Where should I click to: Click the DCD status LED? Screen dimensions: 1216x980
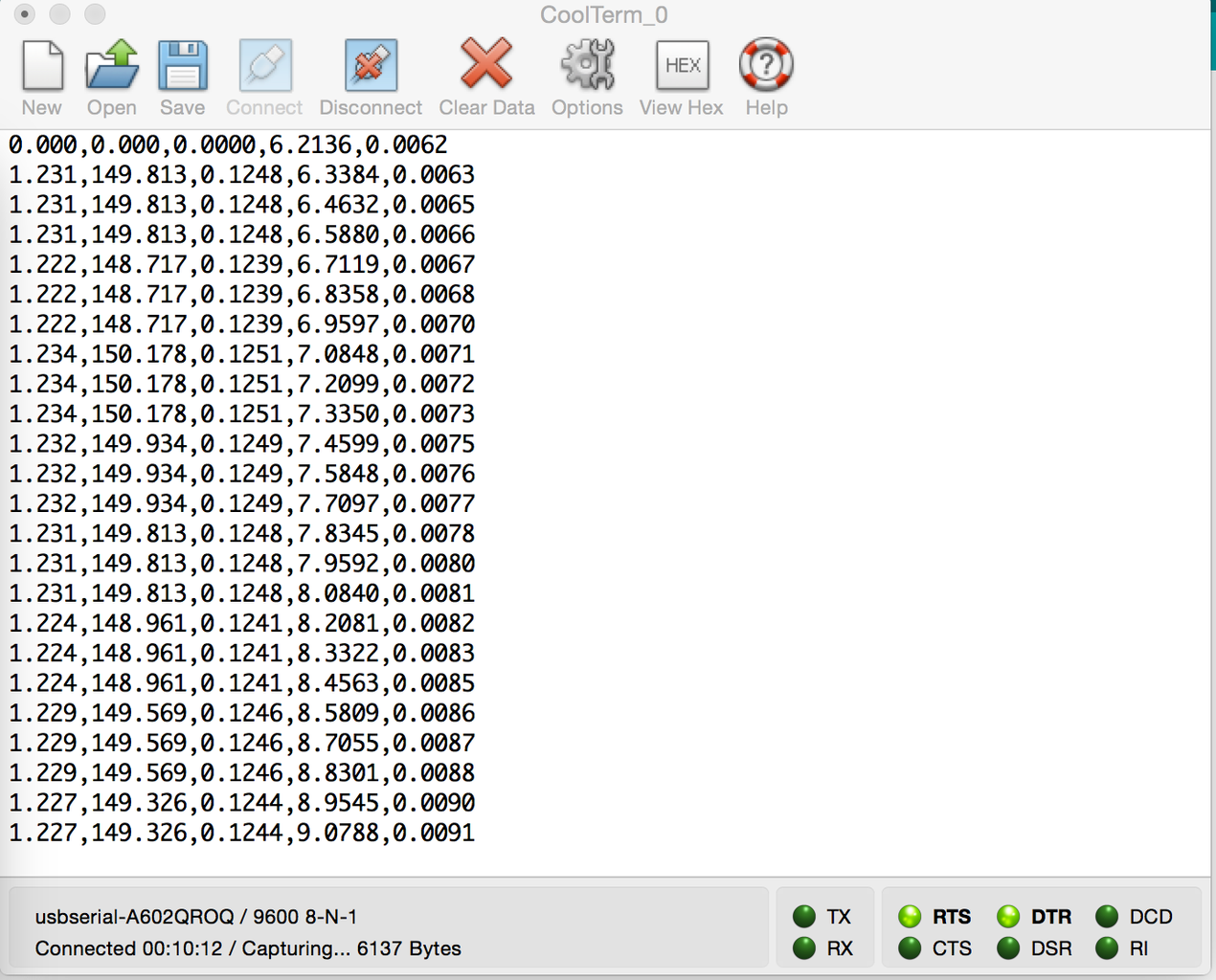1107,916
